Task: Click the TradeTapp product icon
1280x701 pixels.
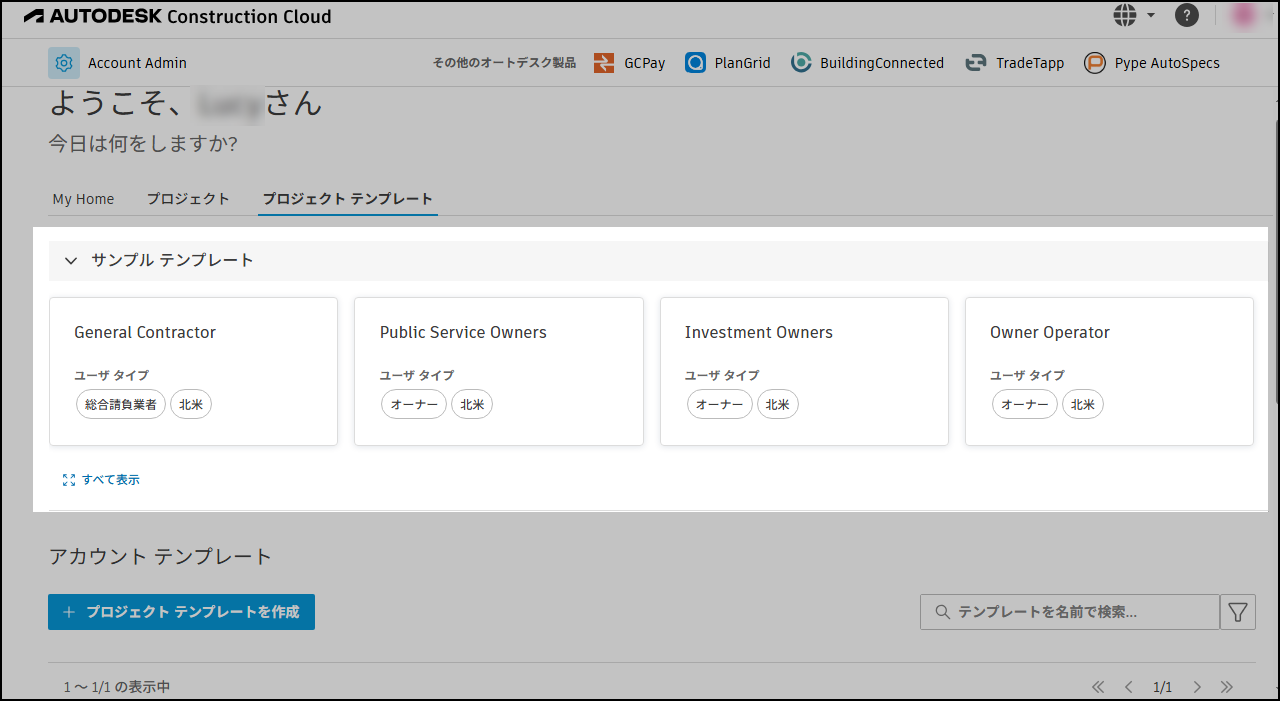Action: point(976,63)
